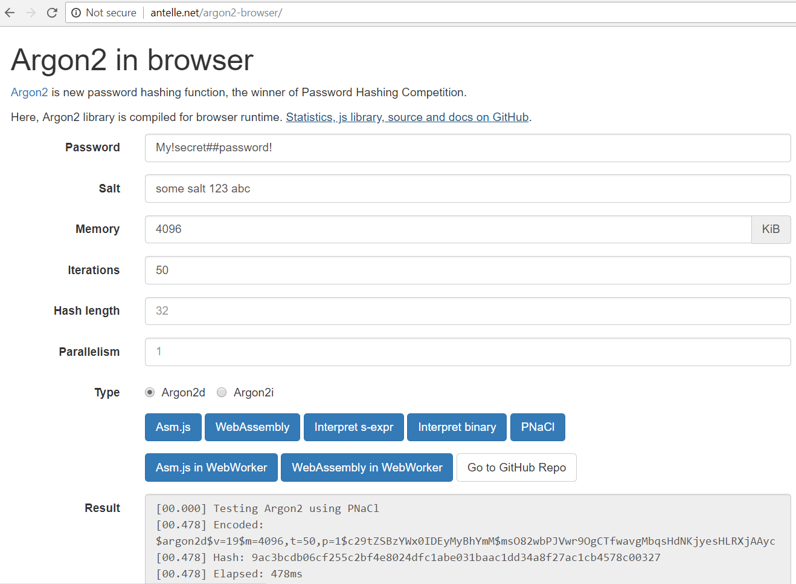
Task: Click Asm.js in WebWorker button
Action: tap(211, 468)
